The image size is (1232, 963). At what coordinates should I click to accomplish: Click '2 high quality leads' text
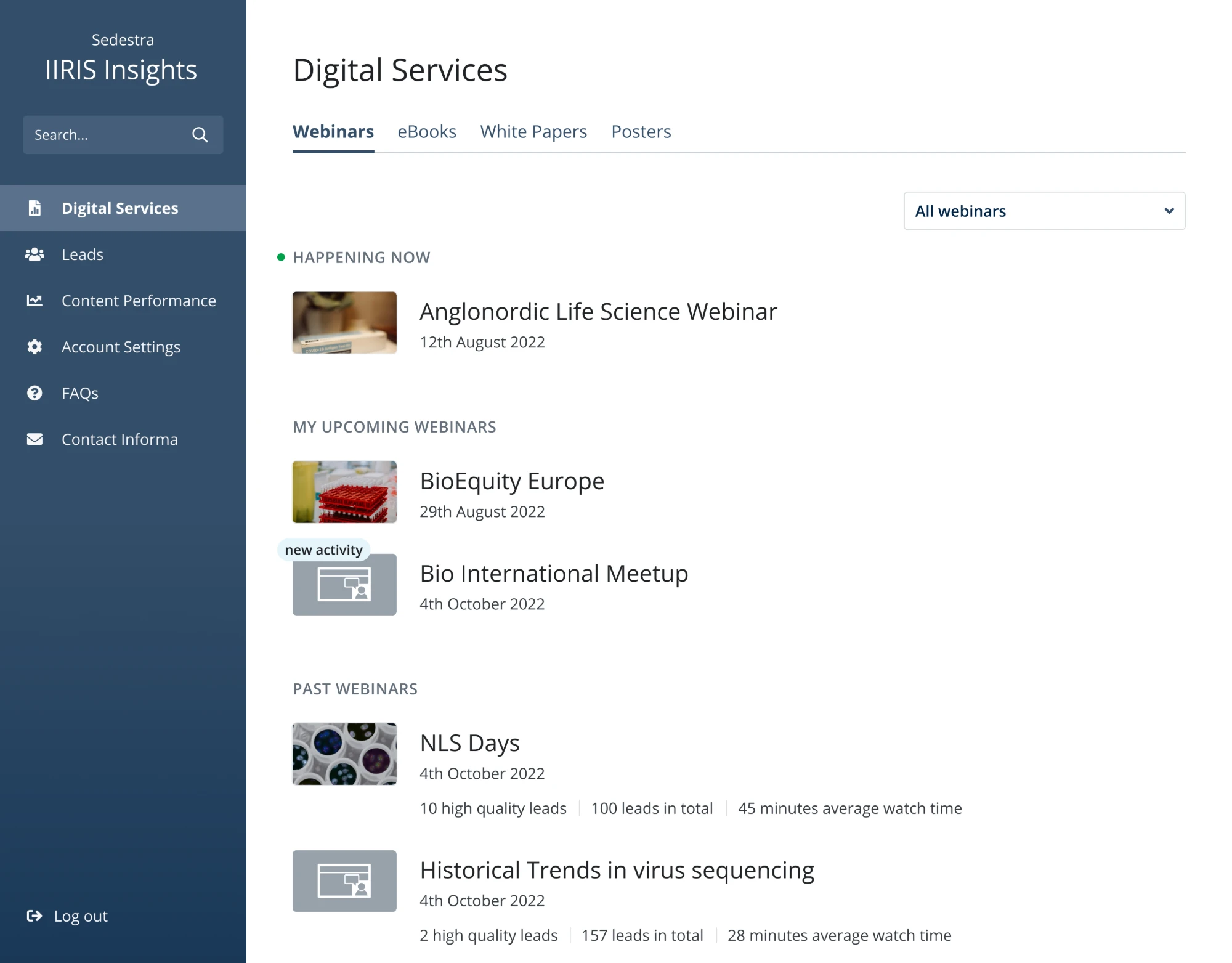(x=488, y=935)
